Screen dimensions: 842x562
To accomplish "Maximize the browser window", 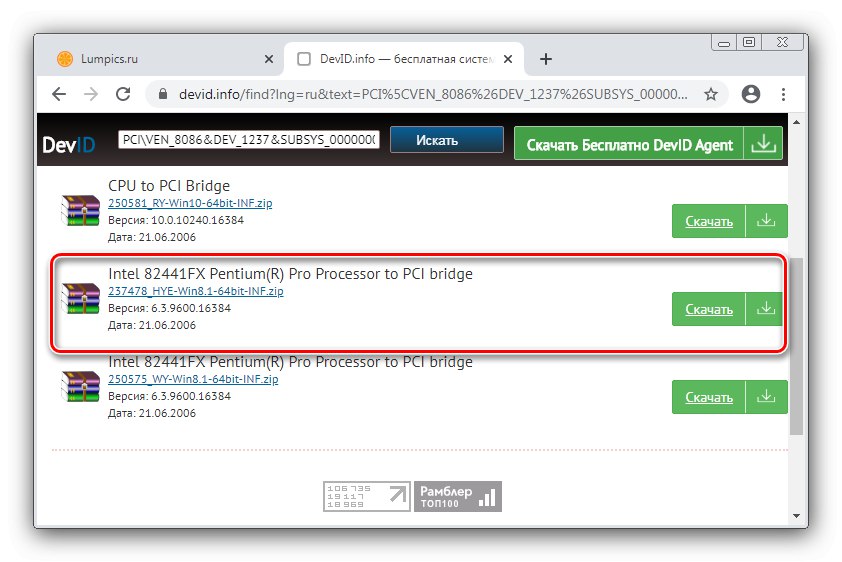I will pos(749,42).
